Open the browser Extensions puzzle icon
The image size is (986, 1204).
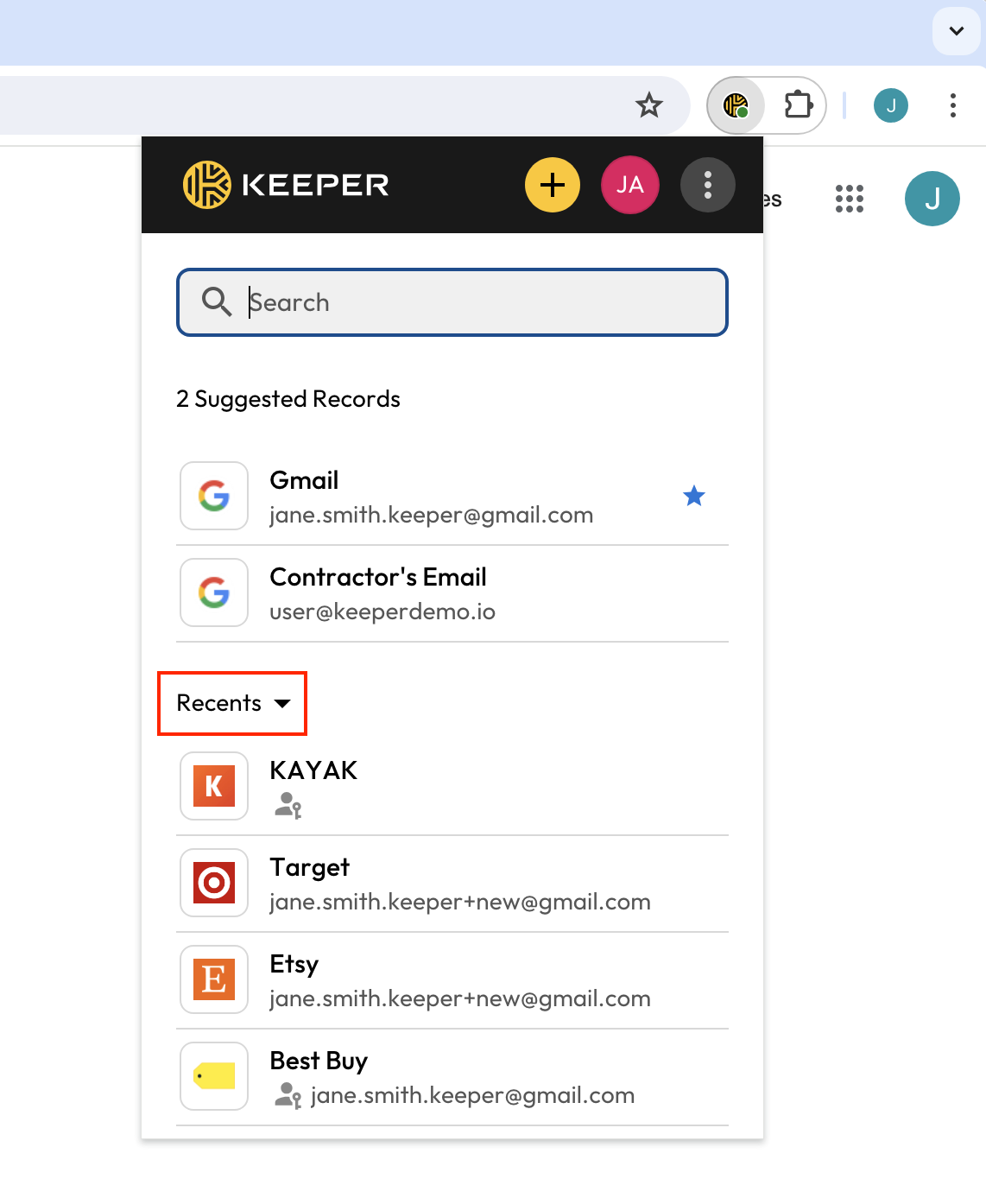pyautogui.click(x=799, y=105)
